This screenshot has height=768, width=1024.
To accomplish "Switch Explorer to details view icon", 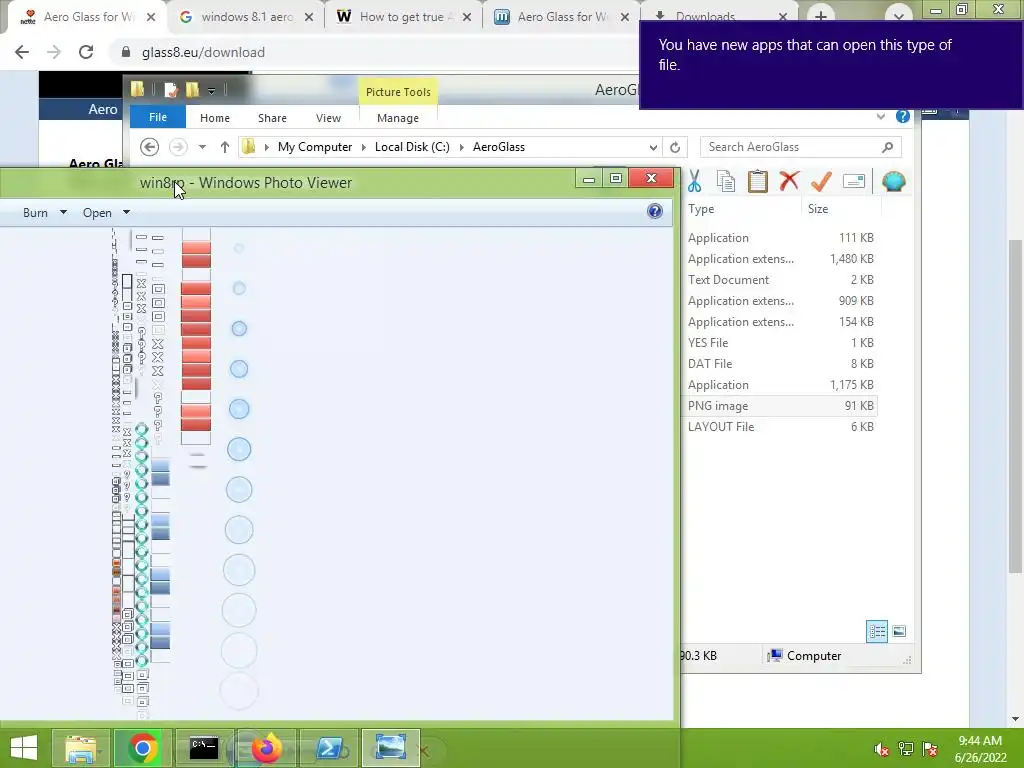I will [876, 631].
